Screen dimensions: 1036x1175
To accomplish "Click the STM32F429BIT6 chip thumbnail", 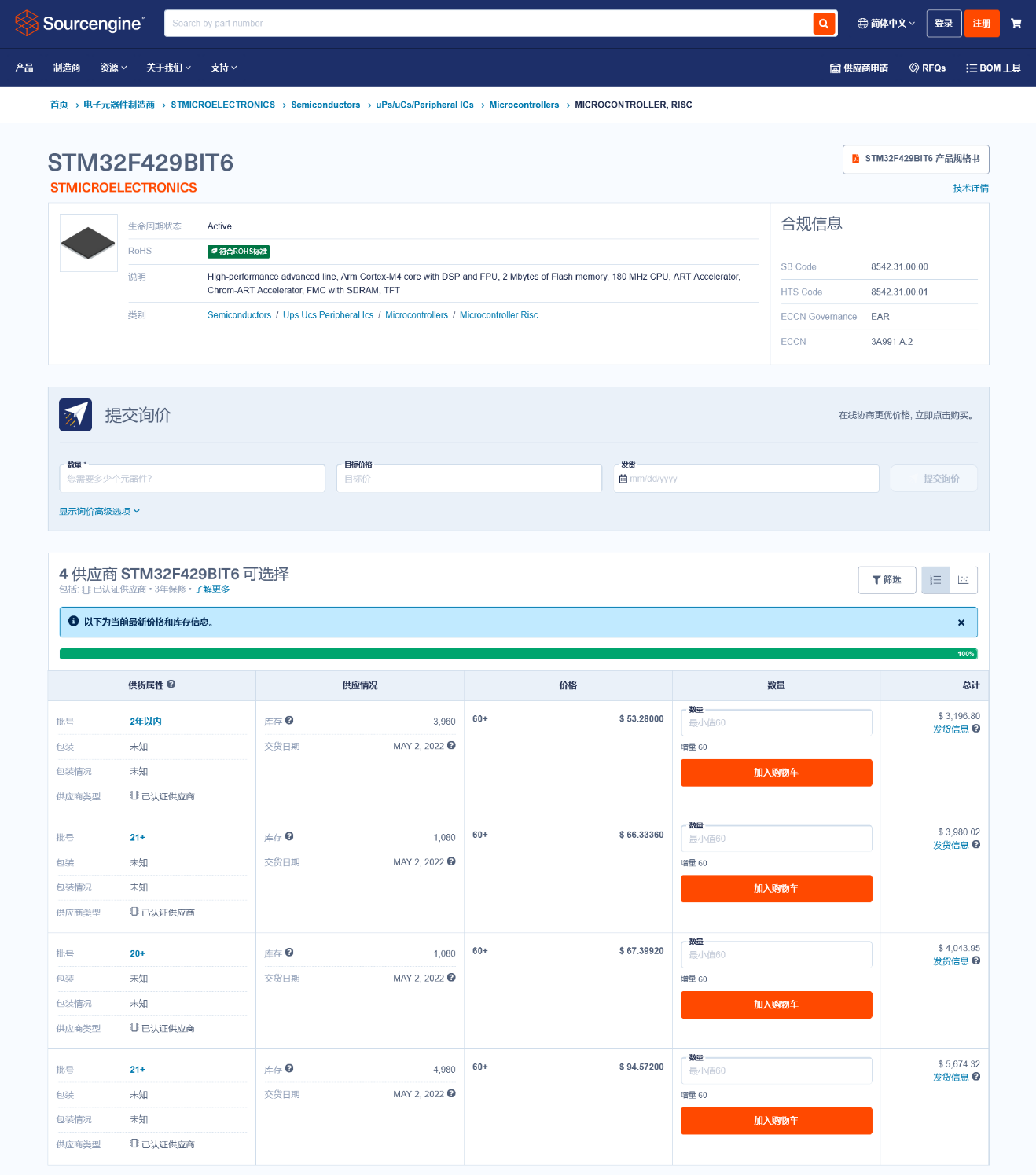I will 88,243.
